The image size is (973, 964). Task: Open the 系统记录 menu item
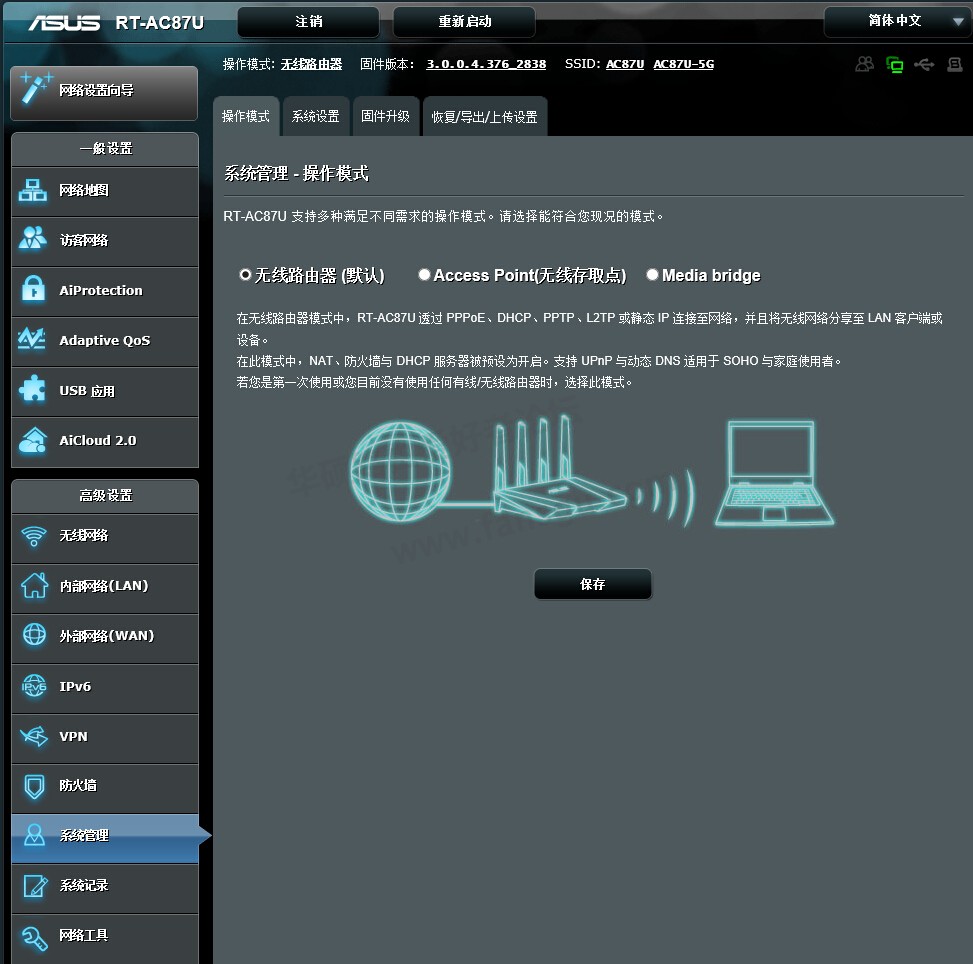[105, 888]
